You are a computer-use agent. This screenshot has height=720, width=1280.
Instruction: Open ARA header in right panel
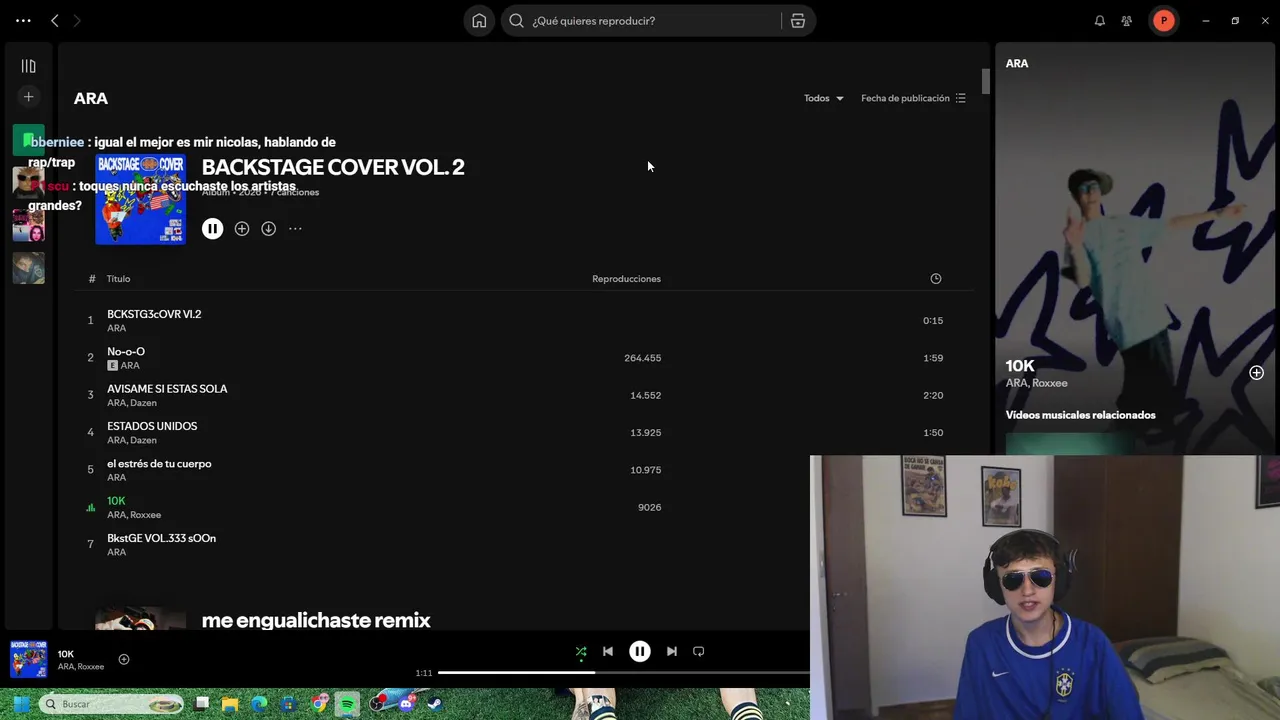pos(1017,63)
